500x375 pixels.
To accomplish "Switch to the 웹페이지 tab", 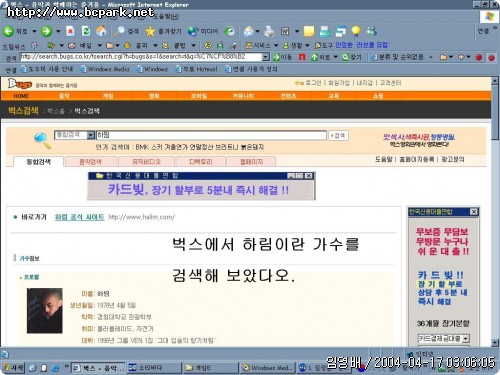I will tap(251, 162).
